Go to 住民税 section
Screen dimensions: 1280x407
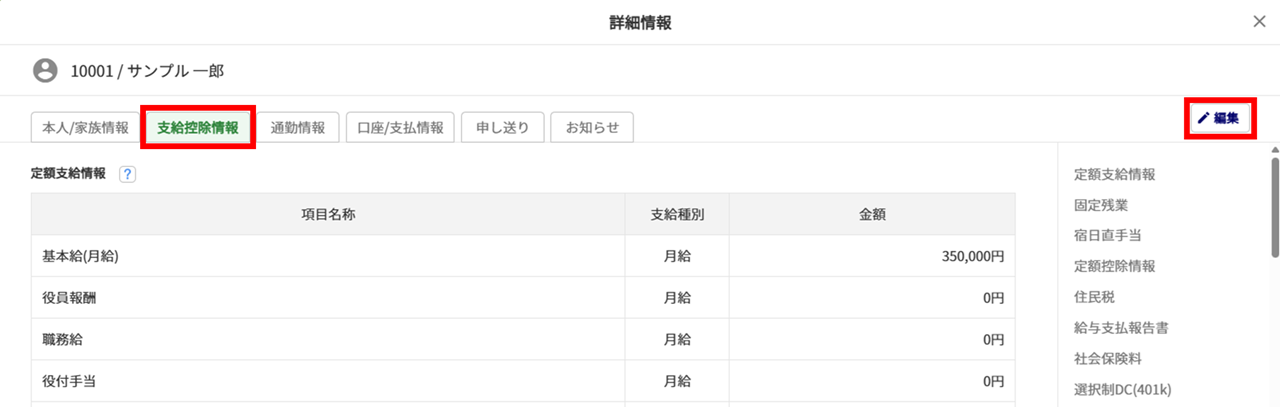[x=1094, y=297]
